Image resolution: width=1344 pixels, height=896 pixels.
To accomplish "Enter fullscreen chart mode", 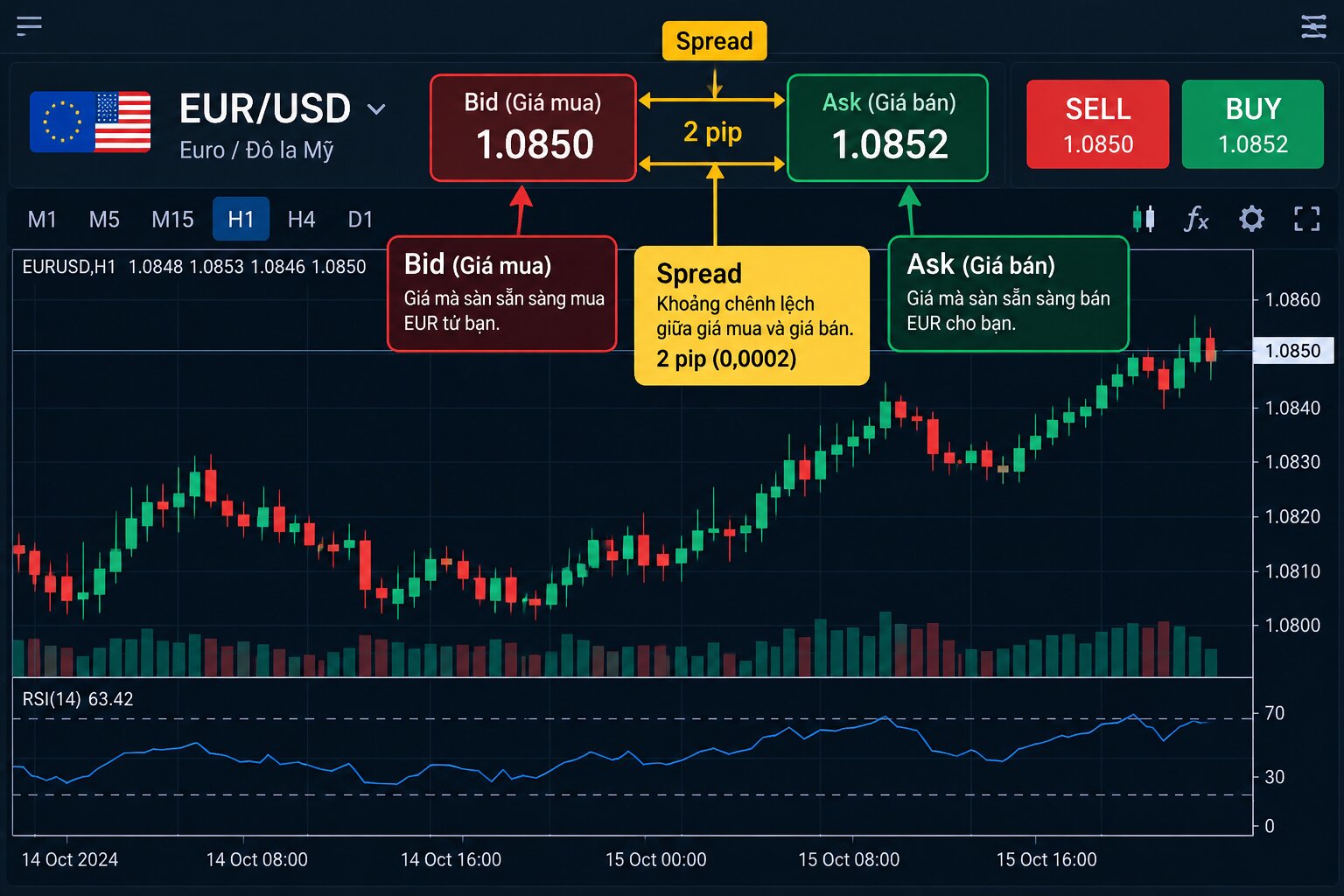I will [x=1306, y=219].
